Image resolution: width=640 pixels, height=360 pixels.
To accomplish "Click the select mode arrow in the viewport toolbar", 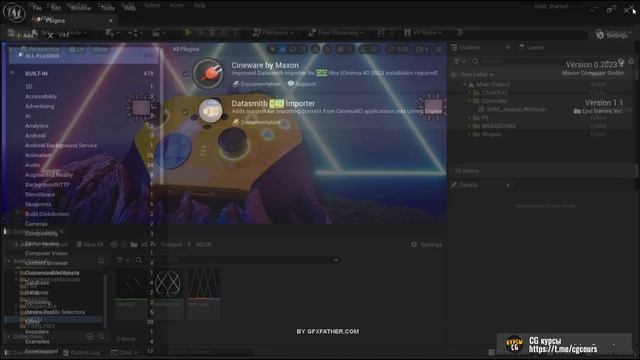I will point(273,49).
